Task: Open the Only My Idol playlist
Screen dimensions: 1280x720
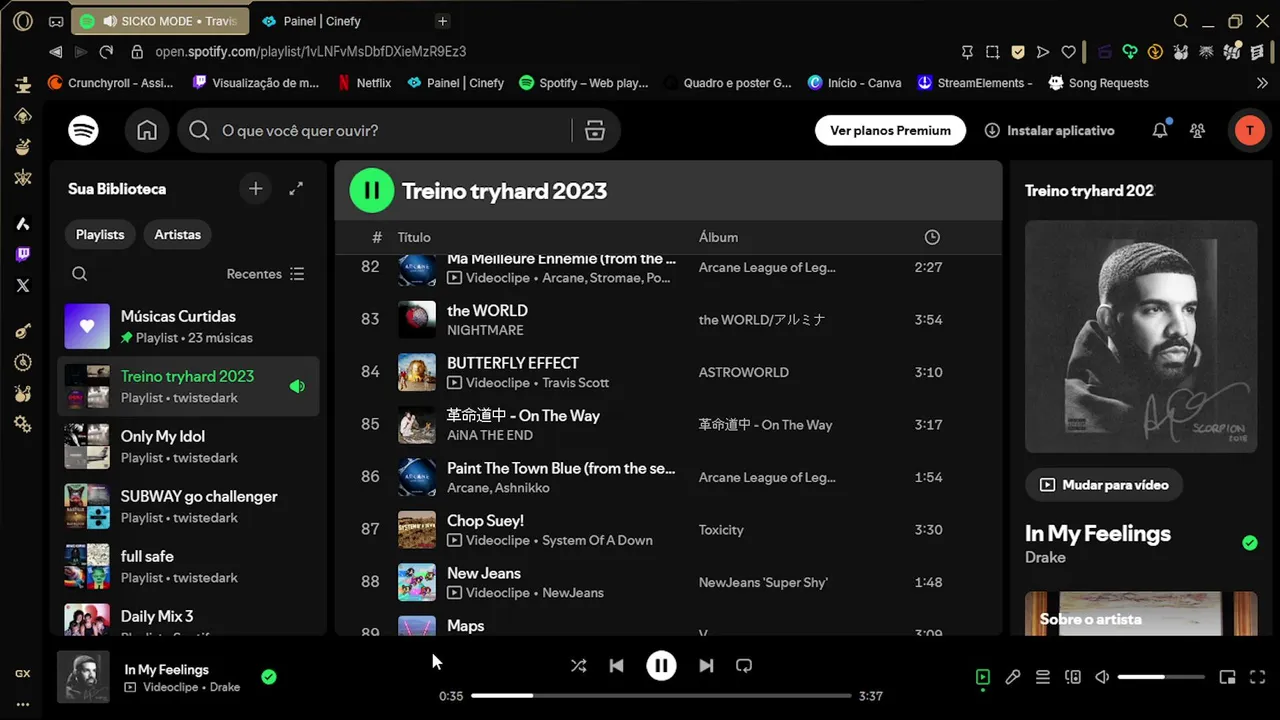Action: 188,446
